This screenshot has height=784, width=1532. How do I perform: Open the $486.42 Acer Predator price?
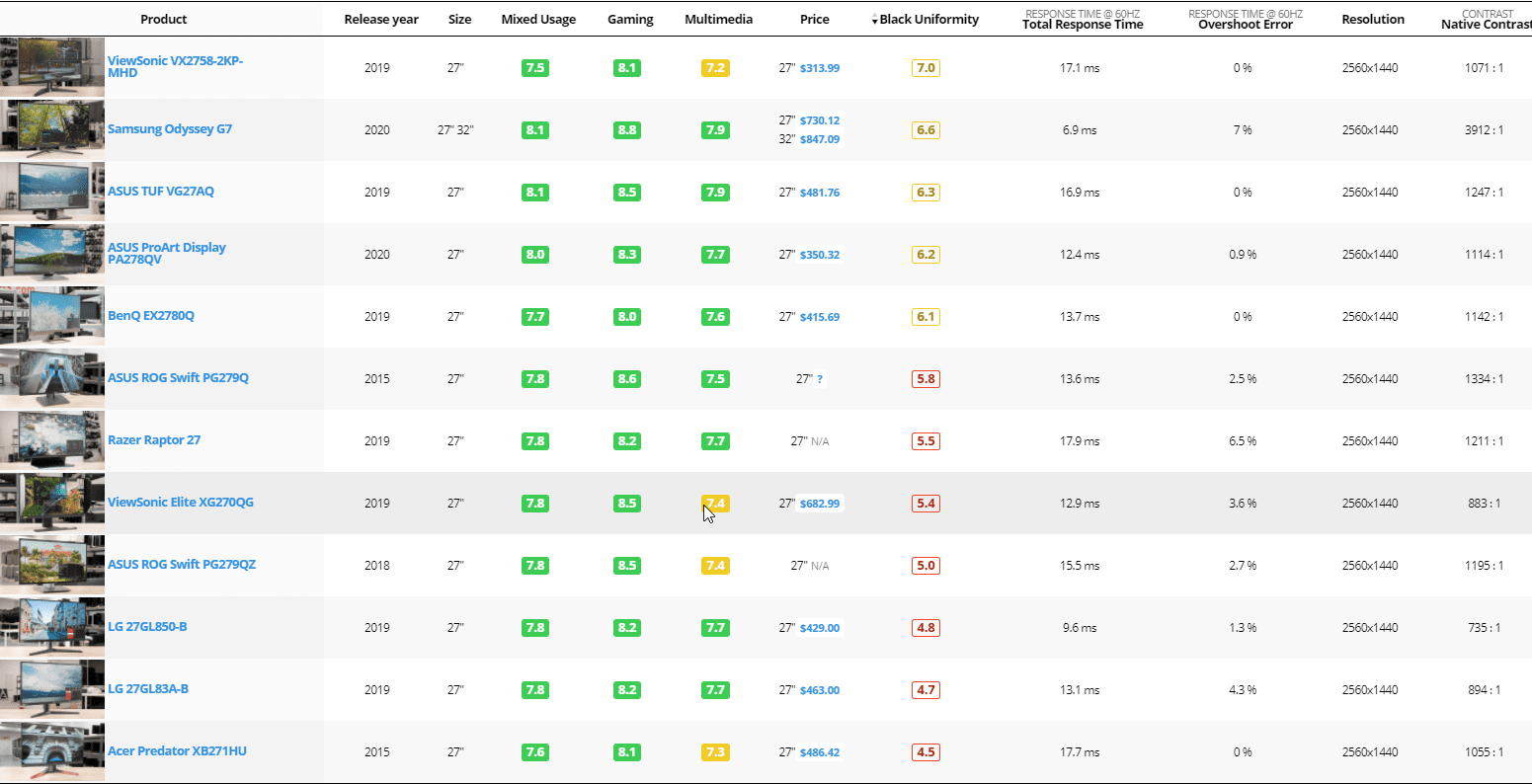820,752
